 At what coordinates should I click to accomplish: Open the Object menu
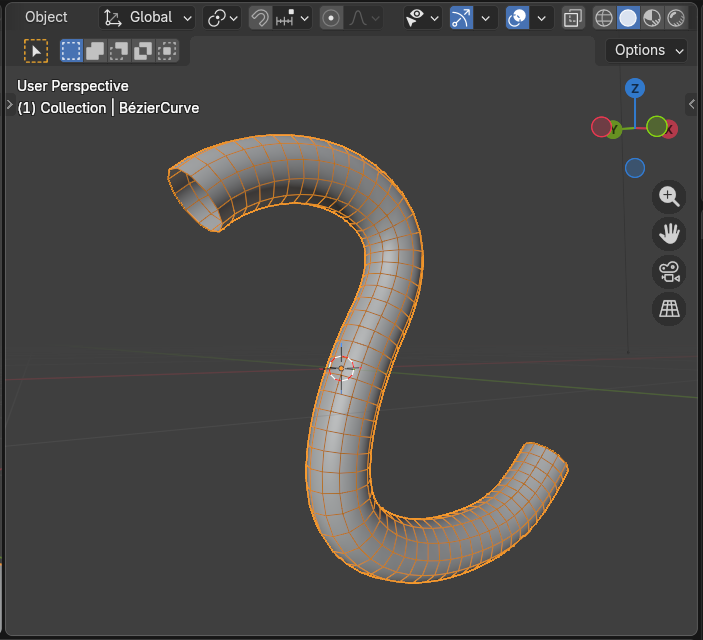[x=46, y=17]
